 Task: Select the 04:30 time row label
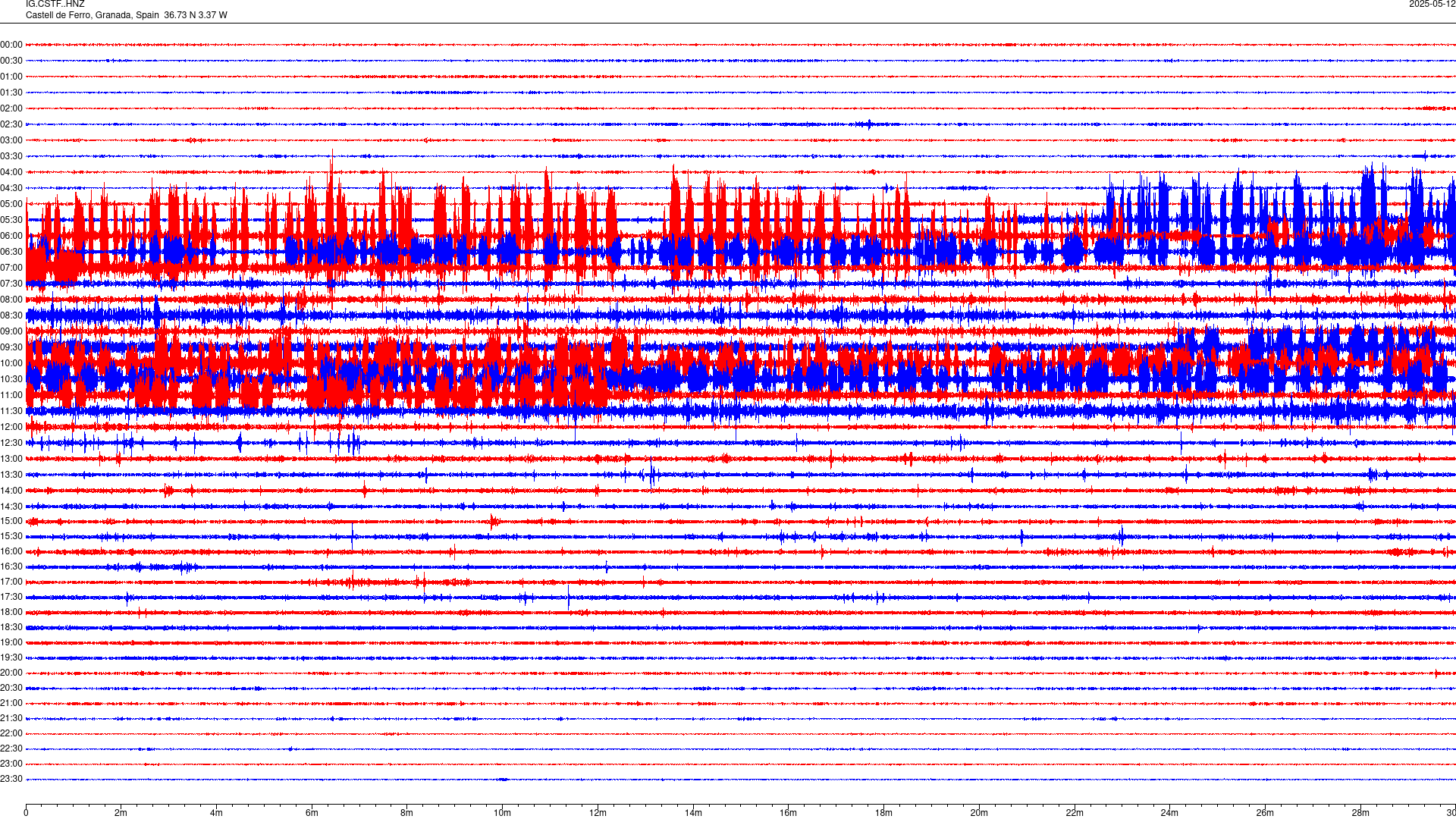click(11, 188)
